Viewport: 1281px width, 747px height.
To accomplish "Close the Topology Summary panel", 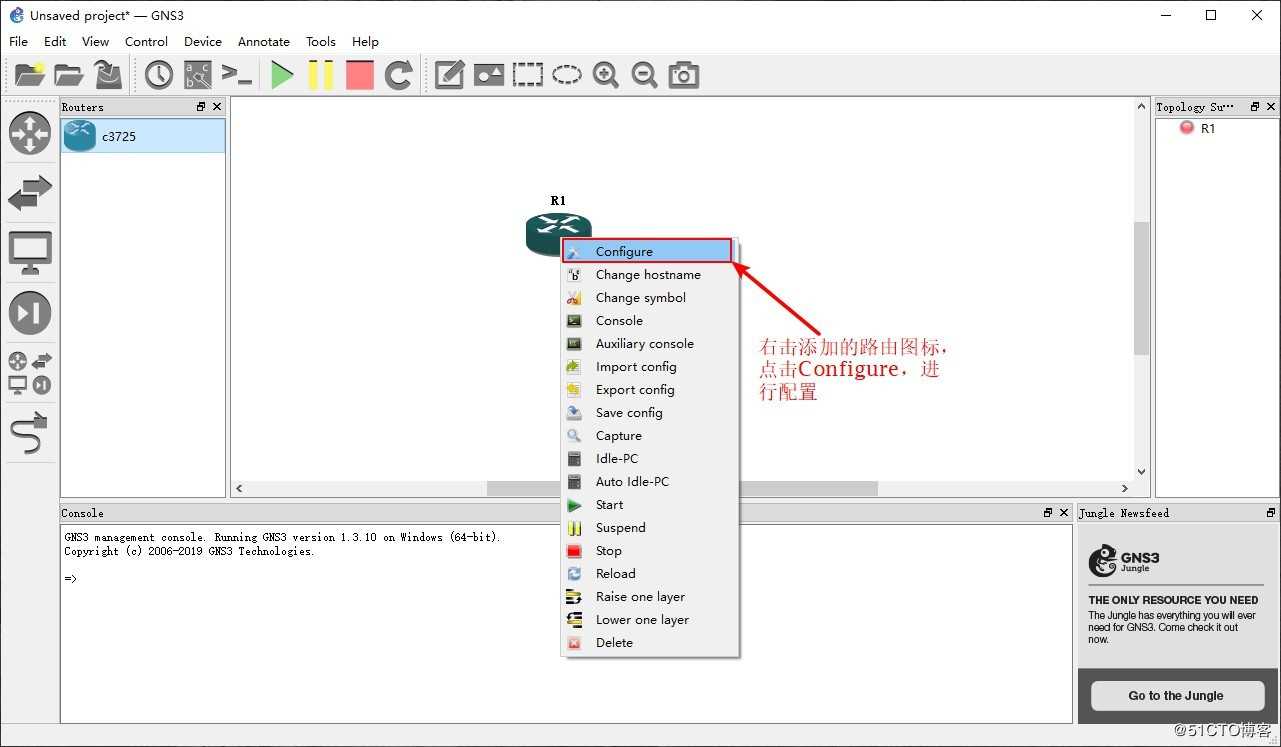I will [x=1271, y=106].
